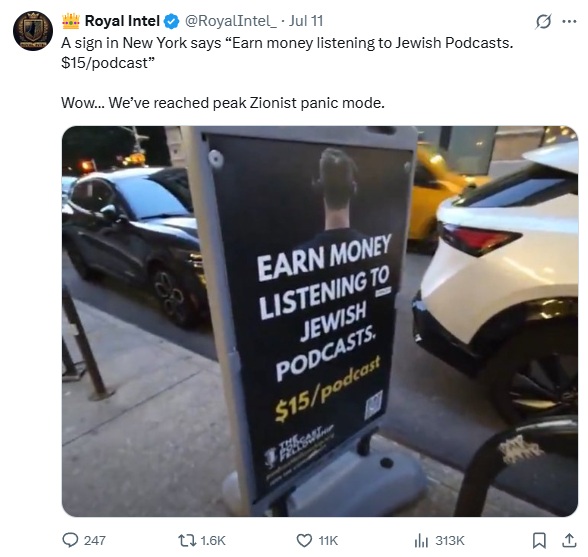Click the 11K likes count
This screenshot has height=557, width=588.
pyautogui.click(x=328, y=540)
